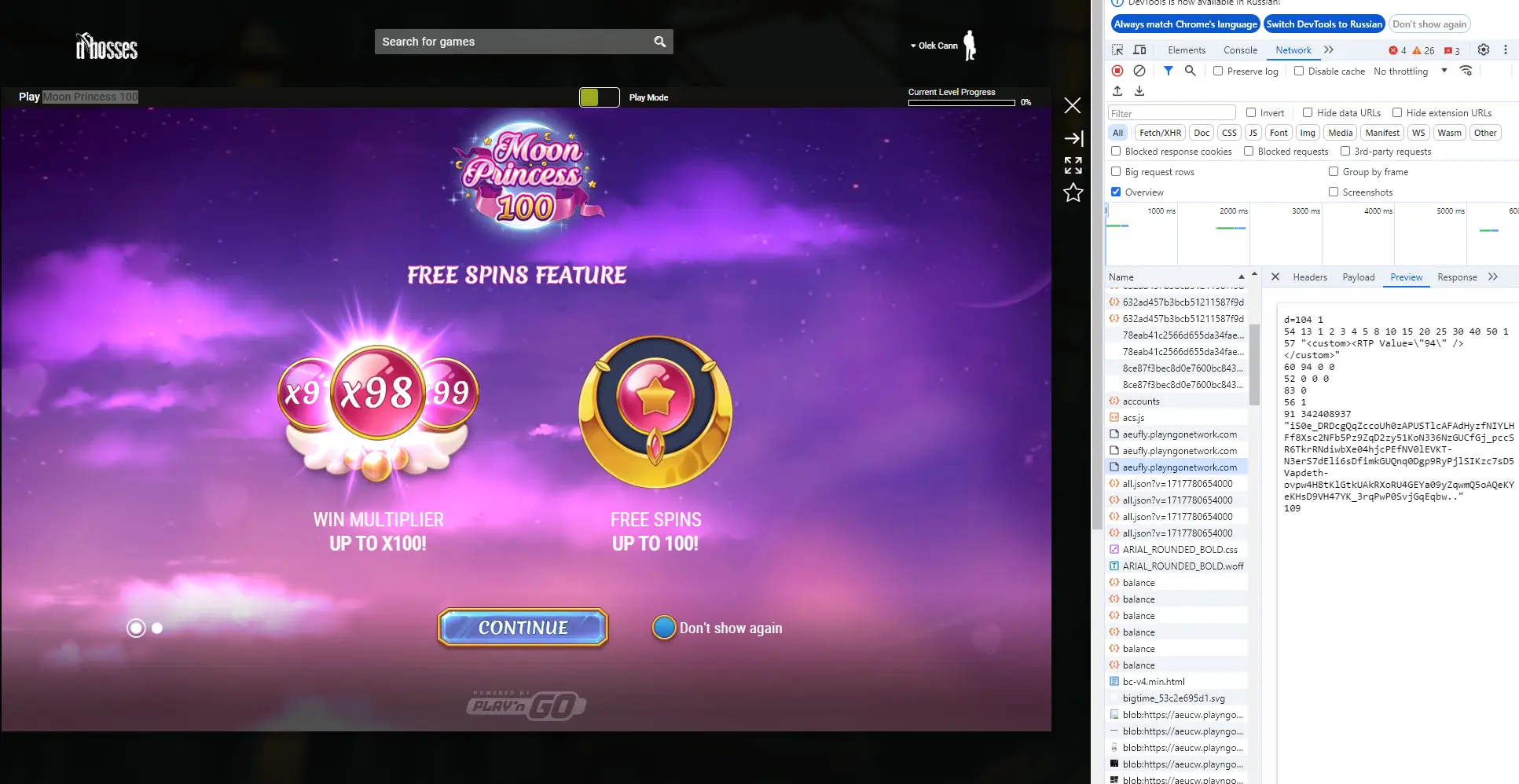
Task: Open network search magnifier icon
Action: 1191,71
